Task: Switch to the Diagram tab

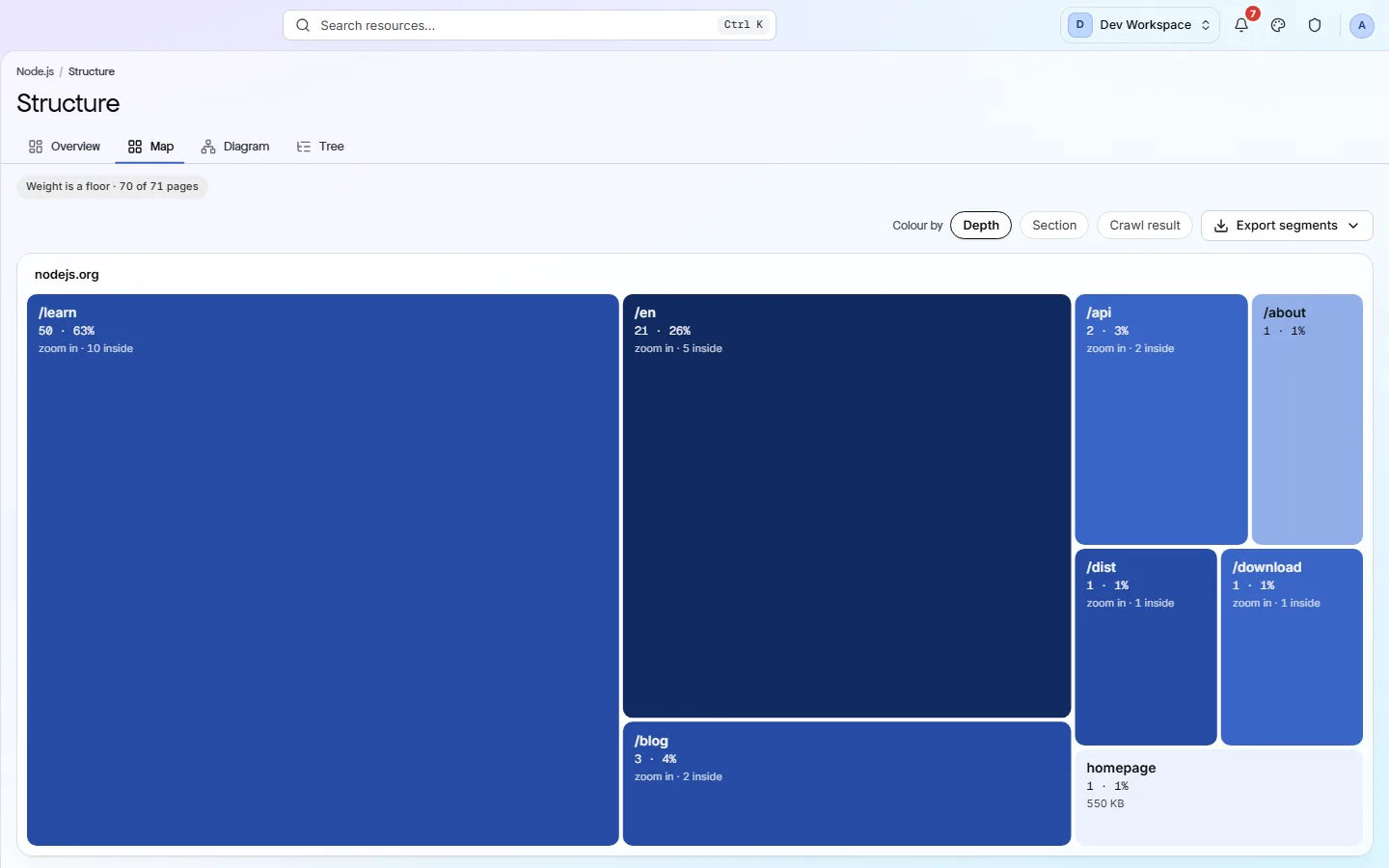Action: click(235, 147)
